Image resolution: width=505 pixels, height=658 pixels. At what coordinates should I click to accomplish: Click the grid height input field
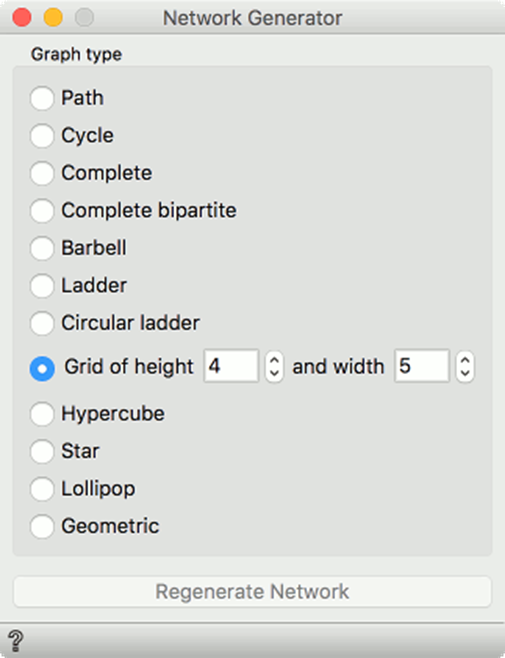[x=231, y=366]
